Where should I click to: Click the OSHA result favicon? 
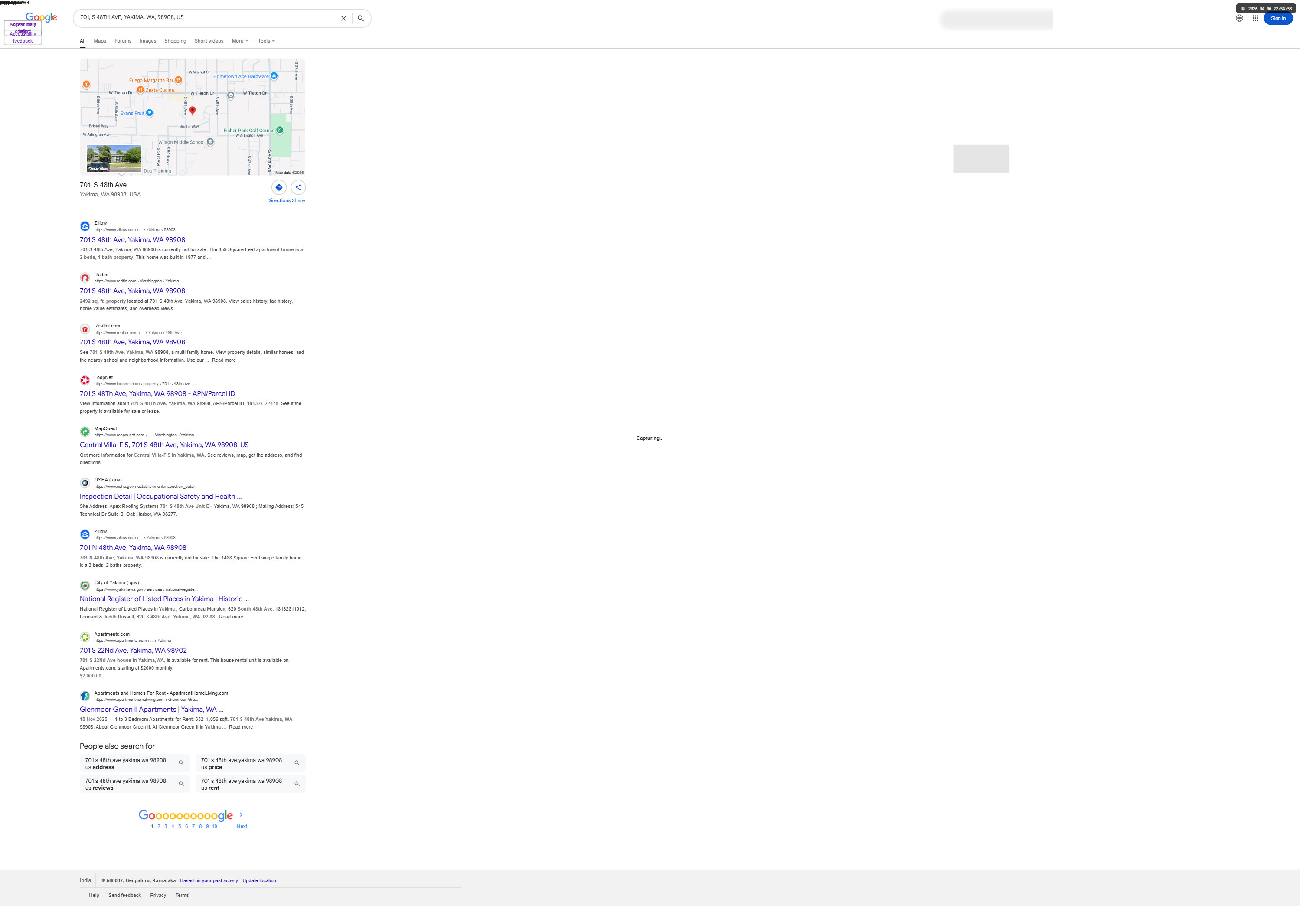click(x=85, y=483)
